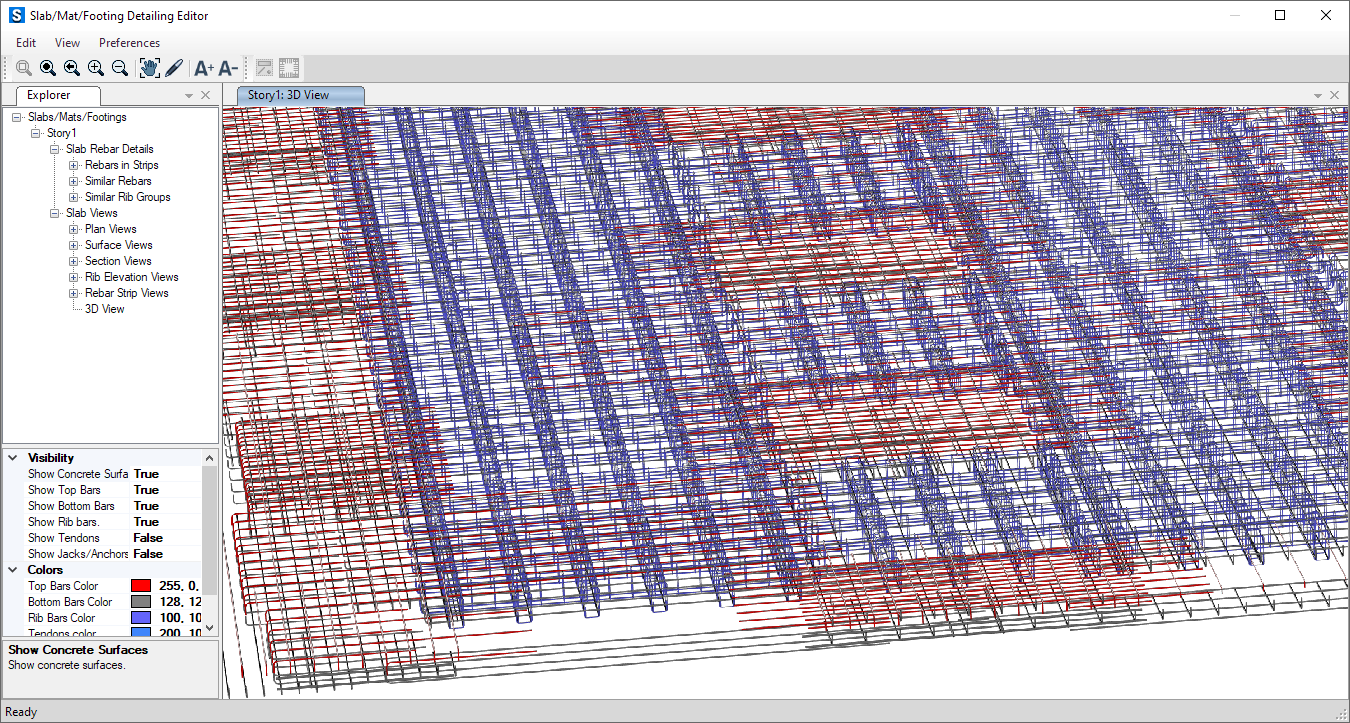The height and width of the screenshot is (723, 1350).
Task: Open the View menu
Action: click(x=67, y=43)
